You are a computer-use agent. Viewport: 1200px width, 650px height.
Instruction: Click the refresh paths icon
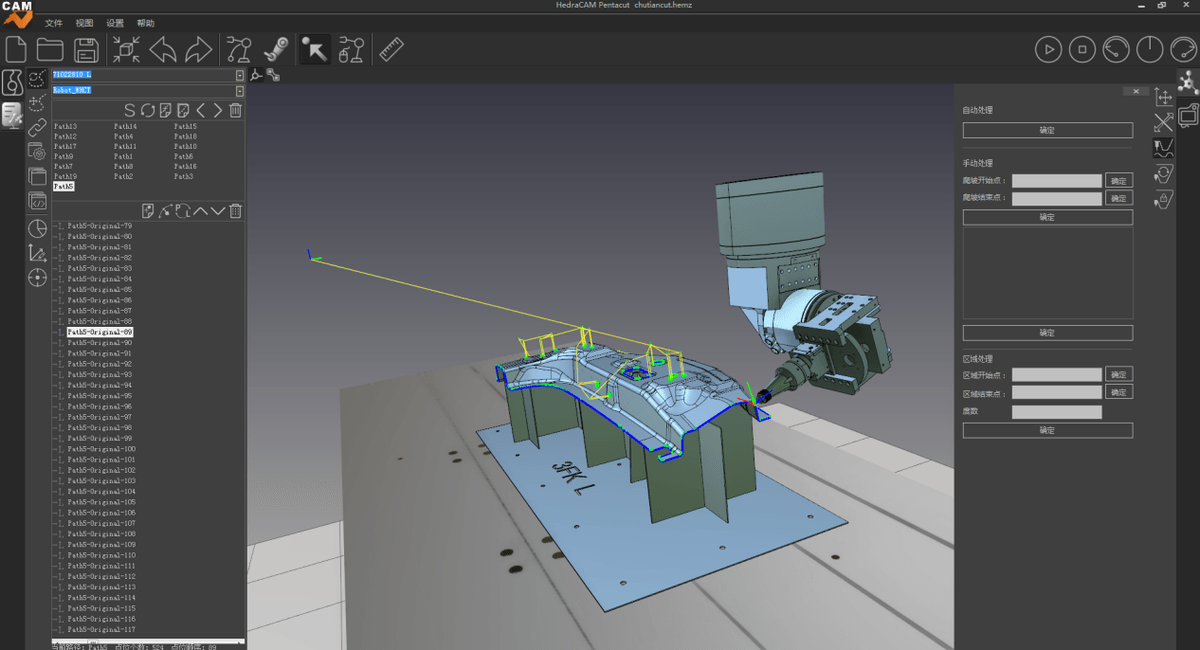(x=147, y=110)
